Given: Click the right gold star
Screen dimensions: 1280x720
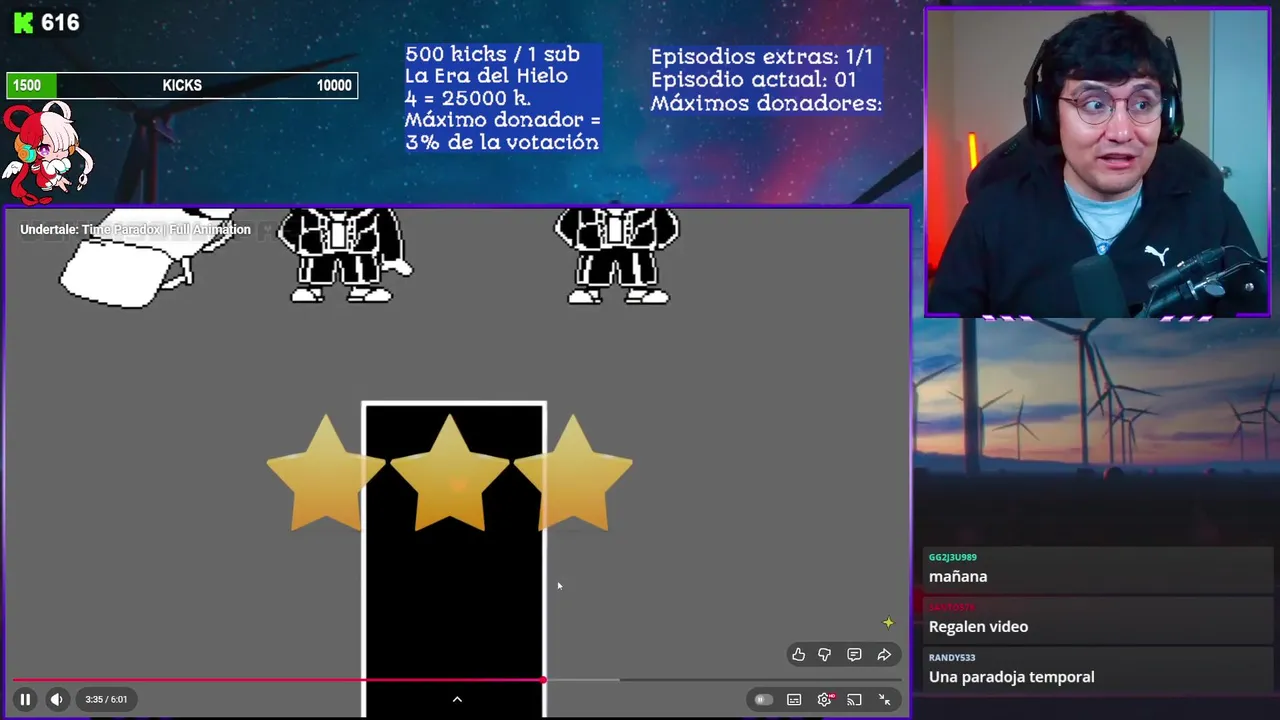Looking at the screenshot, I should [573, 474].
